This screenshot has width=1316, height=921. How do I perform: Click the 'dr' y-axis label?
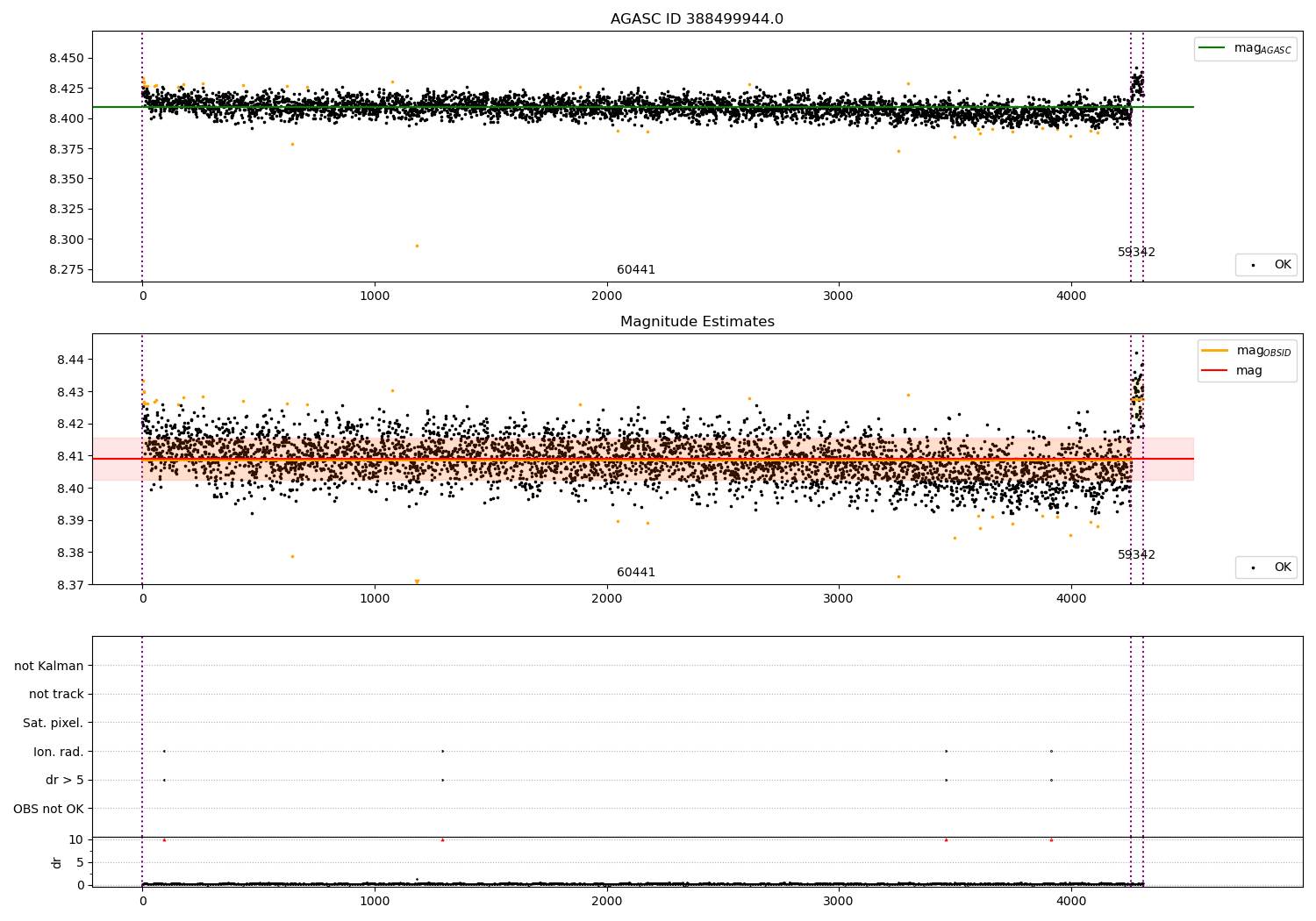click(57, 863)
